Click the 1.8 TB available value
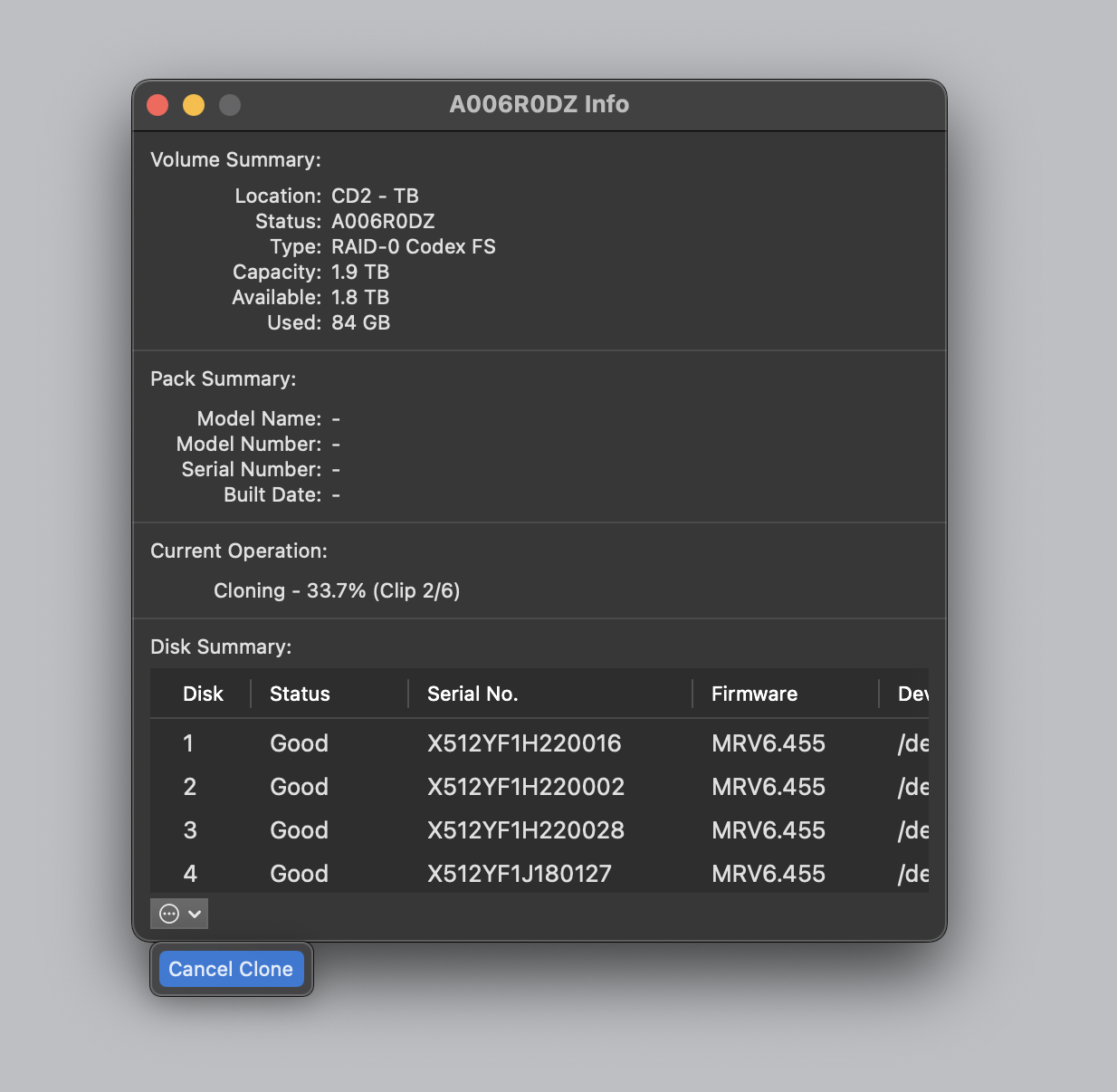The height and width of the screenshot is (1092, 1117). click(360, 297)
